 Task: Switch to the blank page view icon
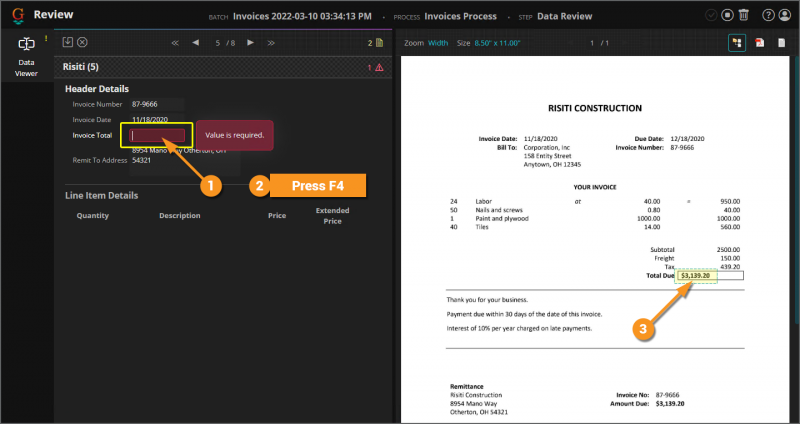(x=782, y=43)
